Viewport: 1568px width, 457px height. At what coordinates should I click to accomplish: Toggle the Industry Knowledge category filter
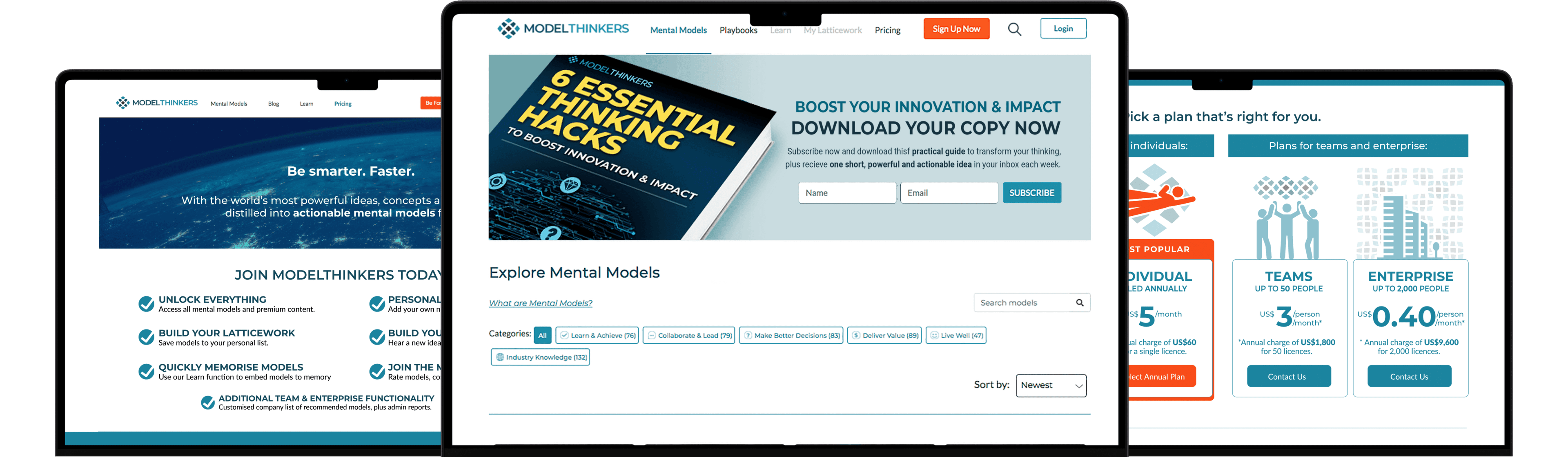coord(541,357)
